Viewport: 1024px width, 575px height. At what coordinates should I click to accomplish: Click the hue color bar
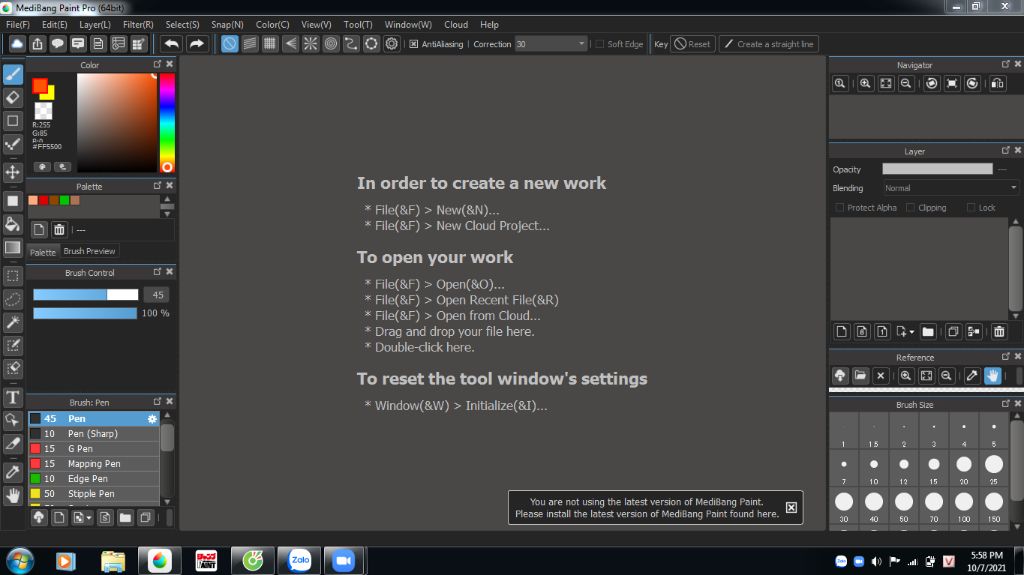167,122
